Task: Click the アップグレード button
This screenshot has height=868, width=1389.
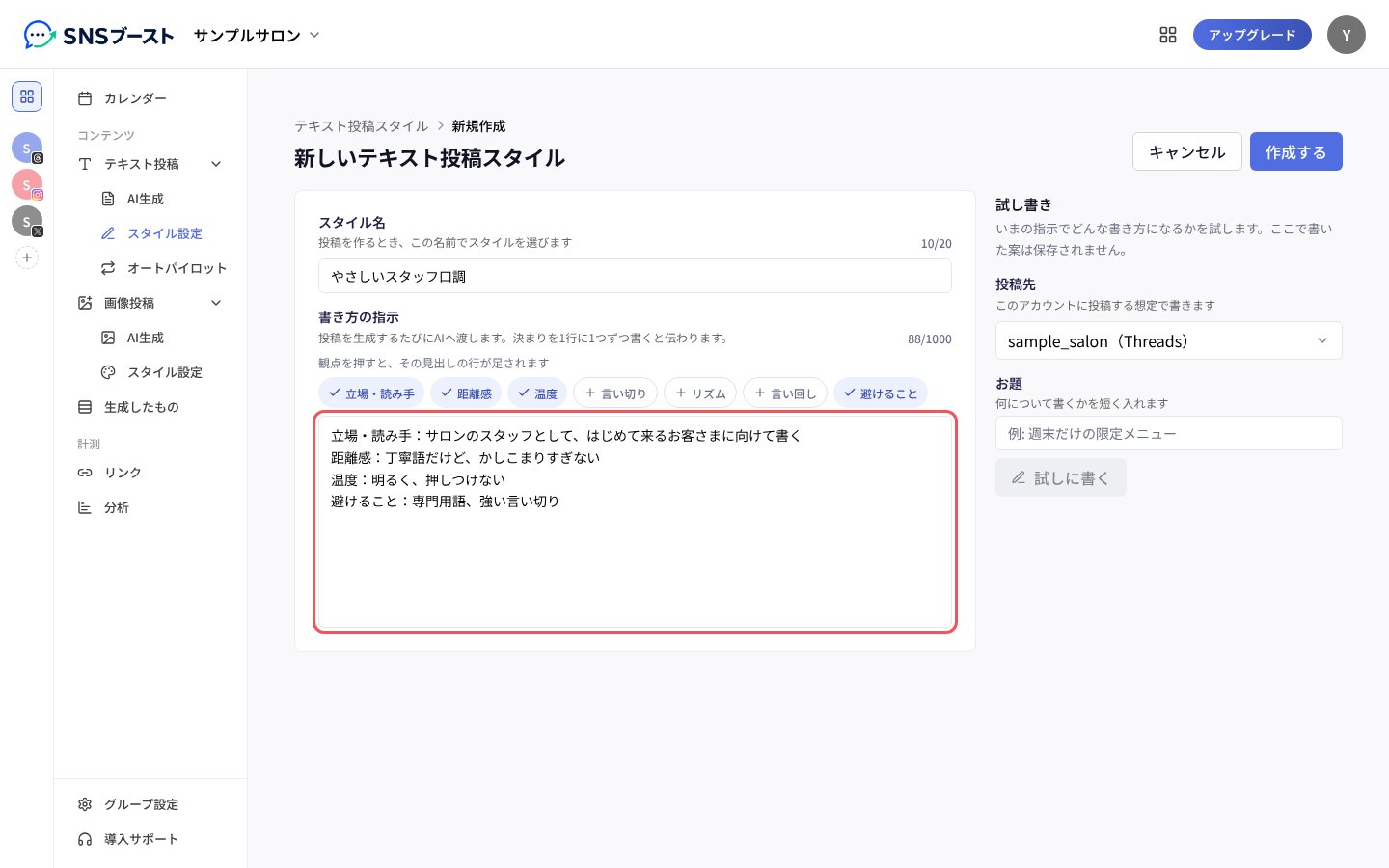Action: coord(1252,35)
